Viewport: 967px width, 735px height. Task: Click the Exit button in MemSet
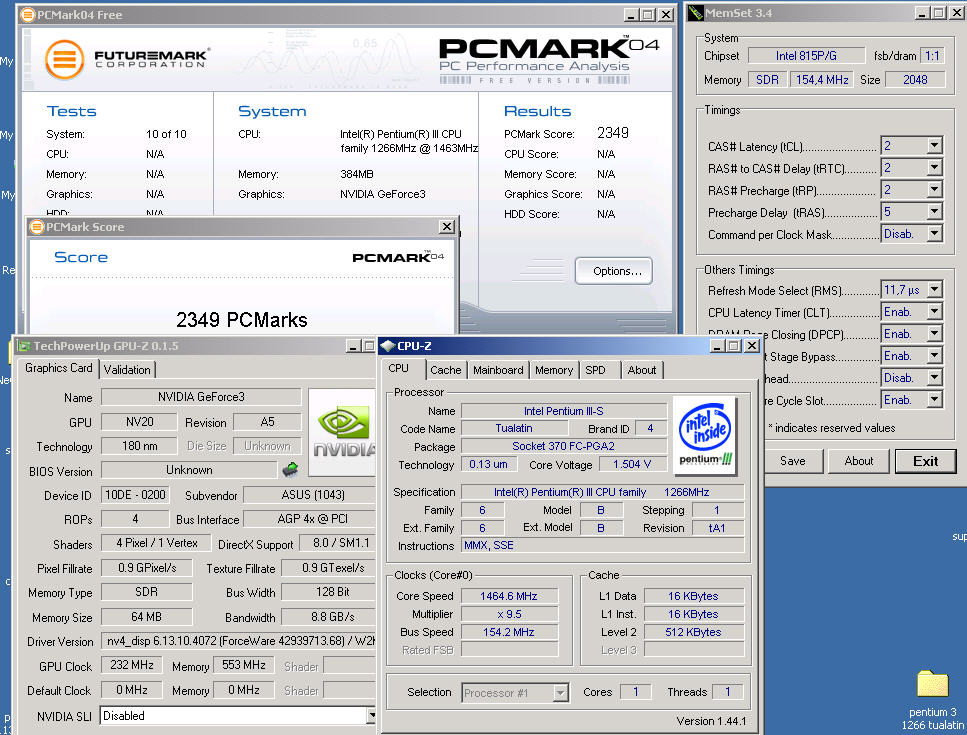(x=925, y=461)
